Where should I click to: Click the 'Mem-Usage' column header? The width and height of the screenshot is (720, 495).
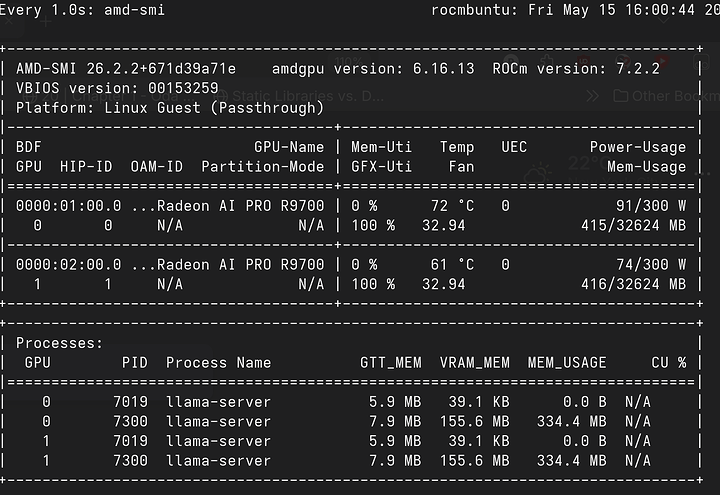[x=646, y=166]
